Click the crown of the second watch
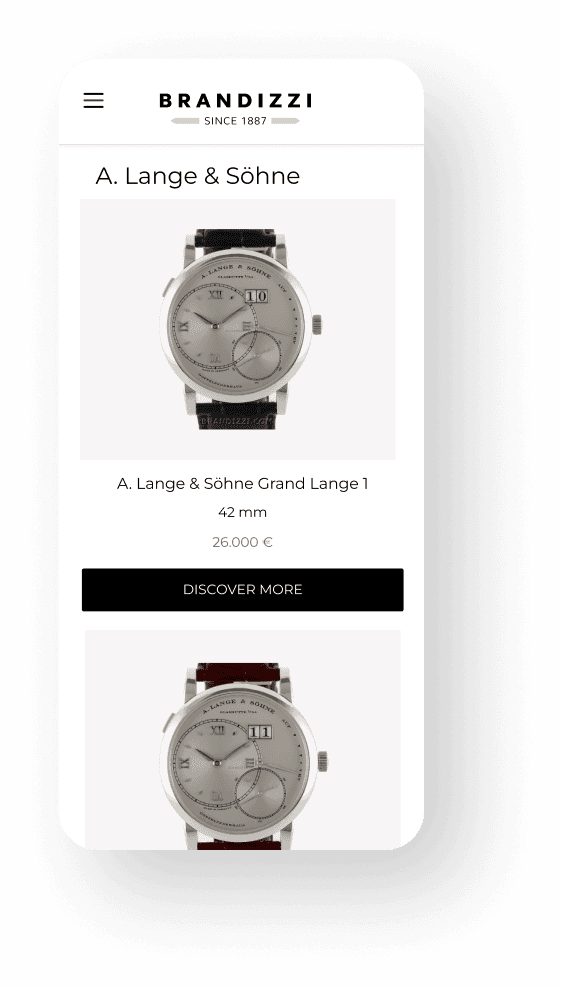This screenshot has width=561, height=987. pos(322,760)
